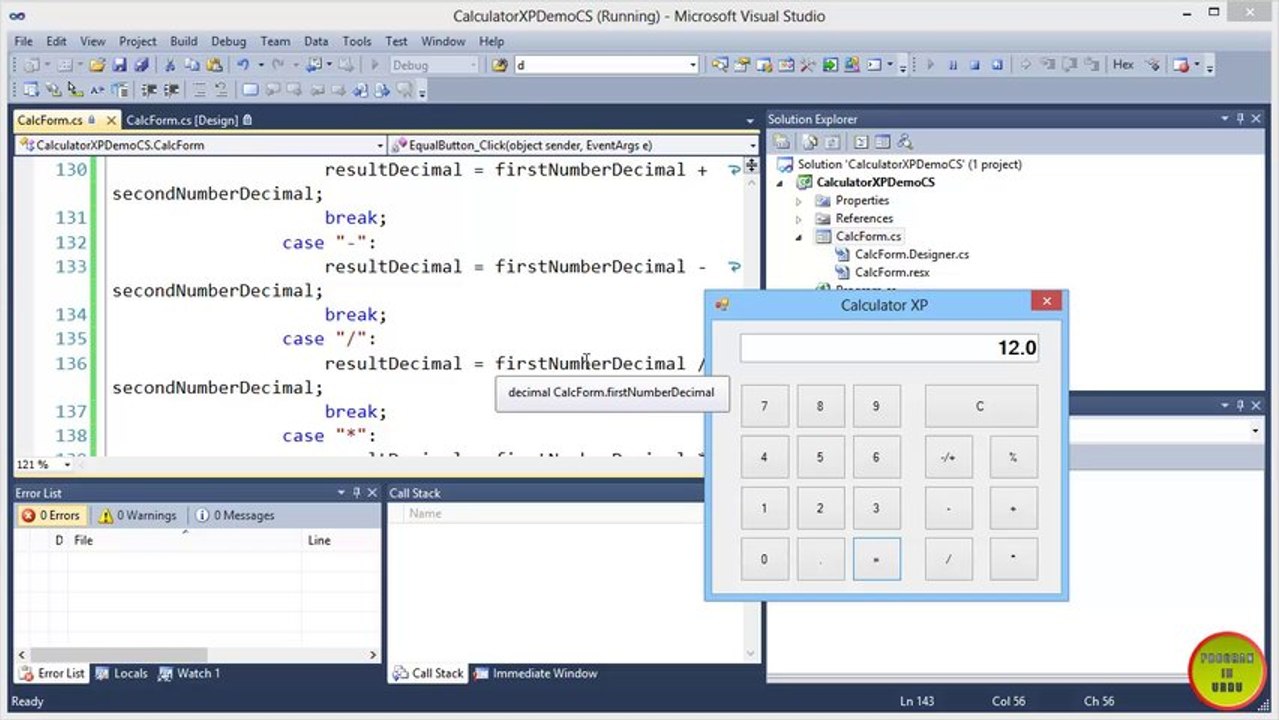The height and width of the screenshot is (720, 1279).
Task: Click the Cut scissors icon
Action: pos(170,65)
